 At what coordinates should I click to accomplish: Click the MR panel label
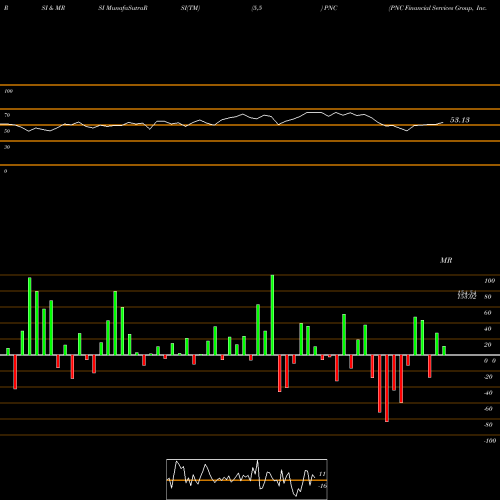[446, 260]
